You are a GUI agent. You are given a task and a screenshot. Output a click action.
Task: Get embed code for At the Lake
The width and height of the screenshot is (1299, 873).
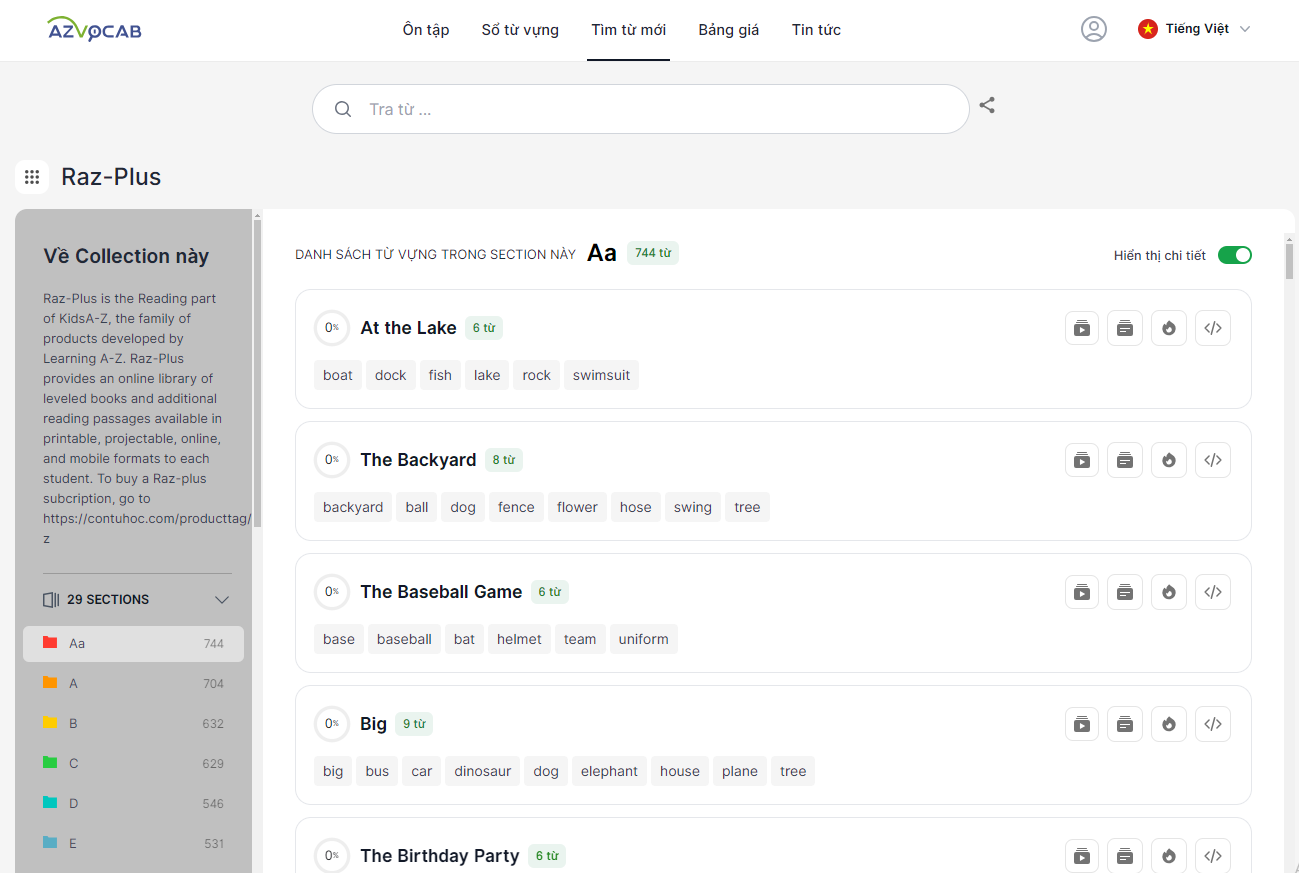[x=1213, y=328]
